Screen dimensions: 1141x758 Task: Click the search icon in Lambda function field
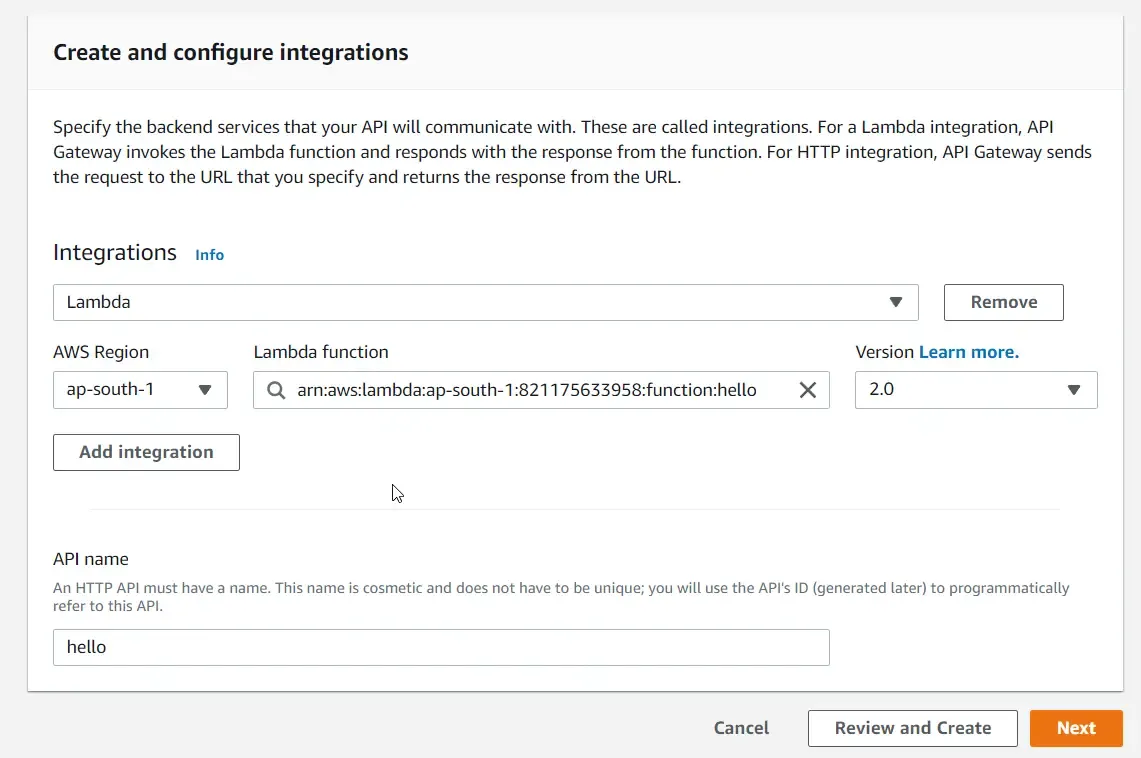275,390
